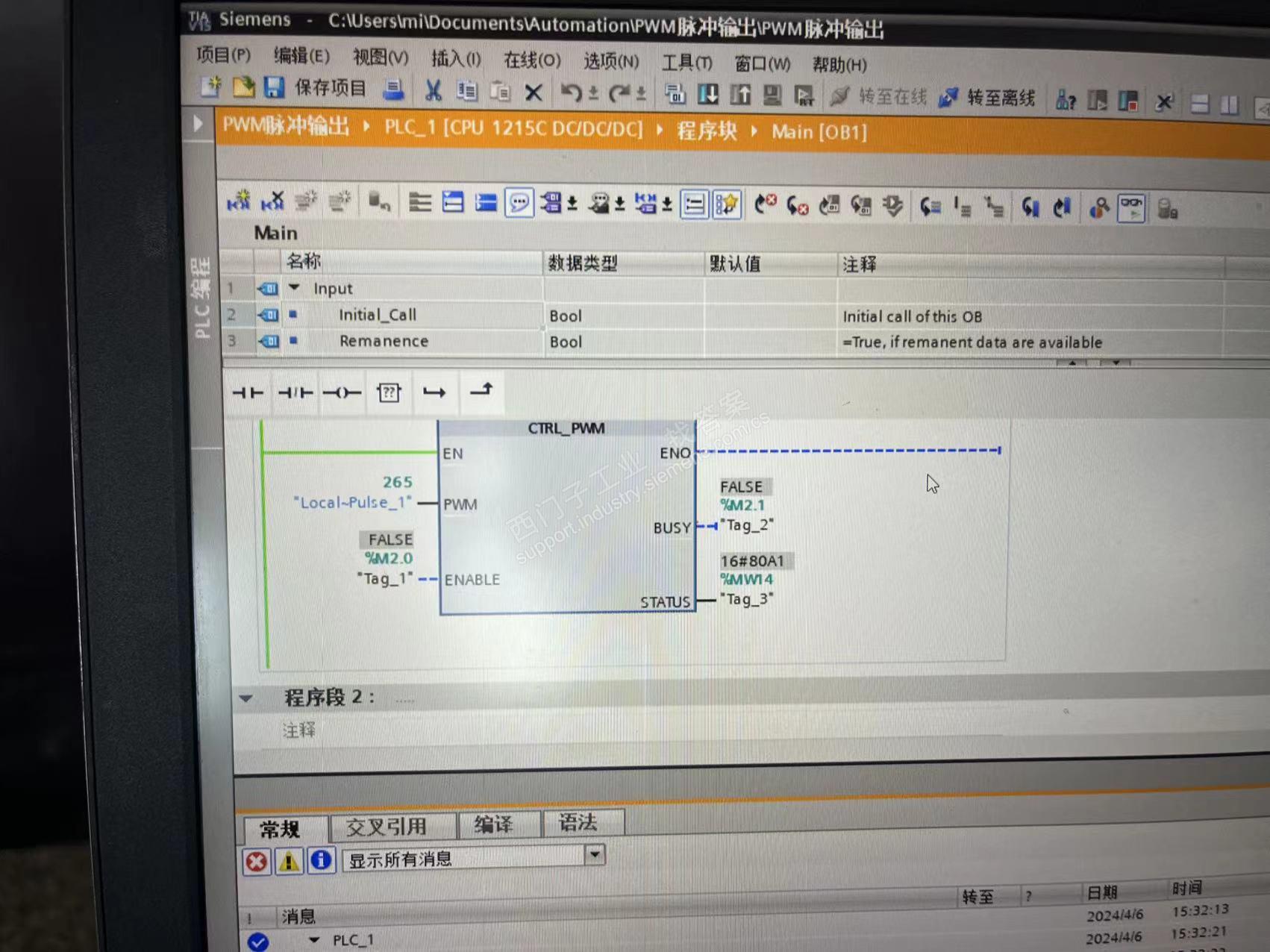This screenshot has height=952, width=1270.
Task: Open the 在线(O) menu
Action: 532,60
